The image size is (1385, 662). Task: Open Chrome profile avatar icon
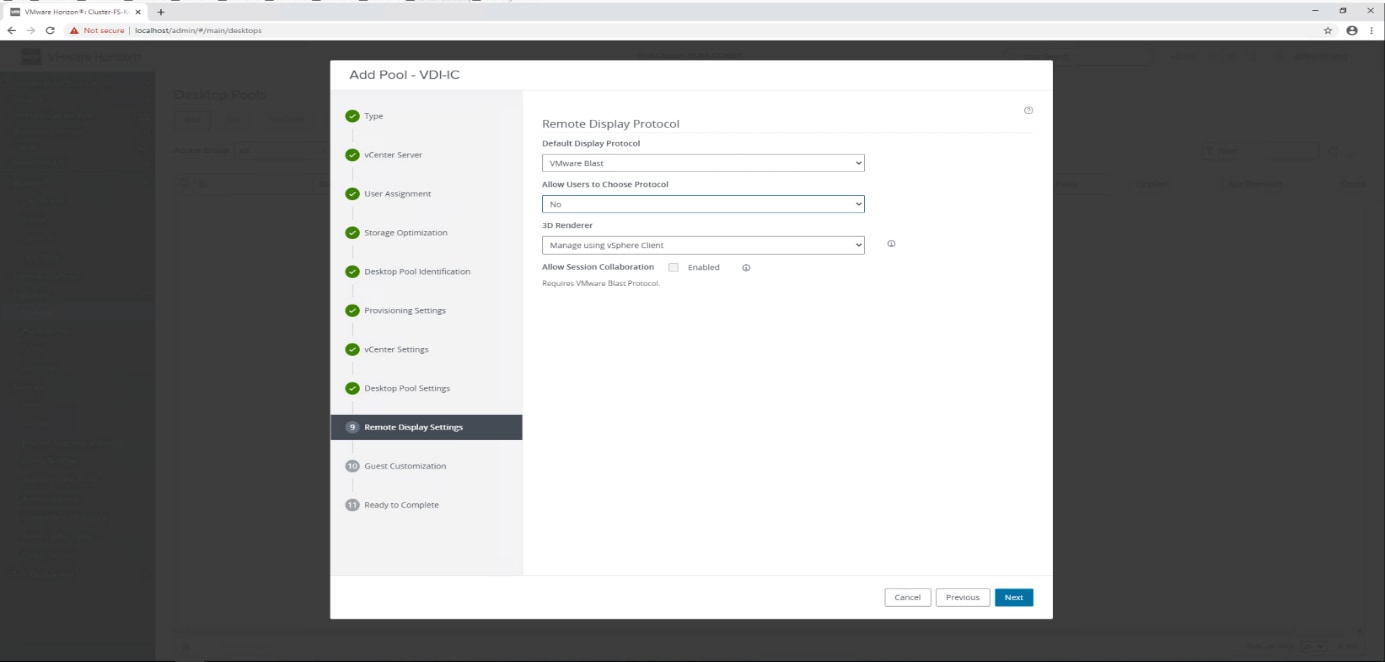[x=1352, y=30]
